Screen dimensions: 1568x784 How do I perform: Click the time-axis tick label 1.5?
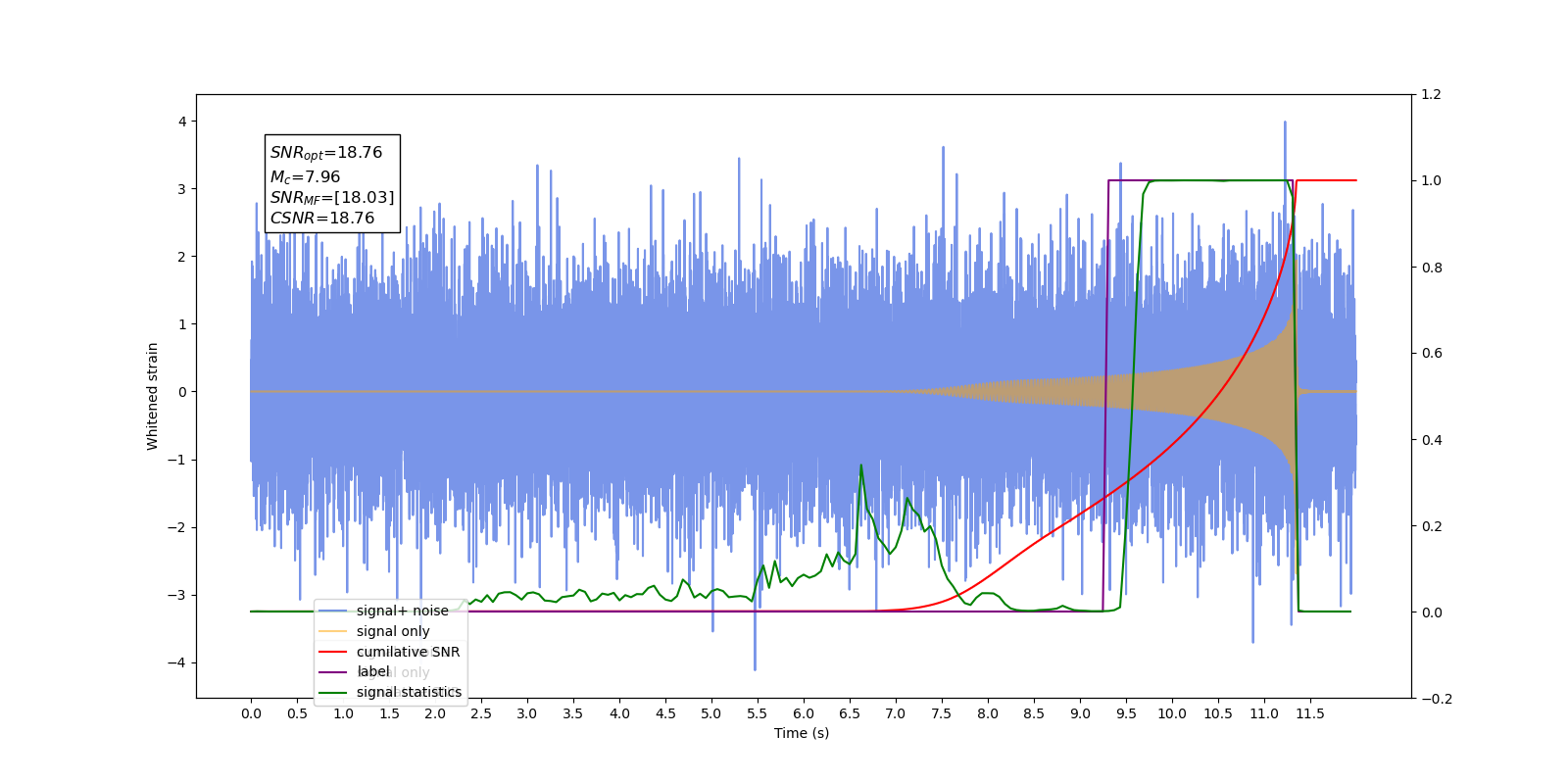(389, 713)
